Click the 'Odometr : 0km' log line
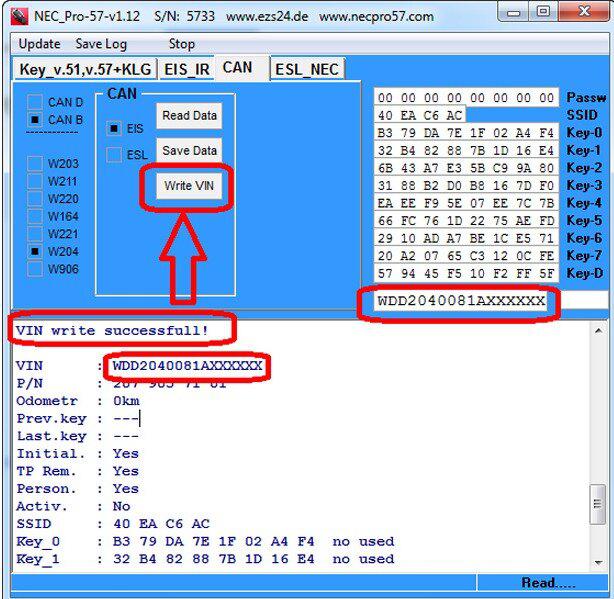Viewport: 614px width, 599px height. point(78,401)
